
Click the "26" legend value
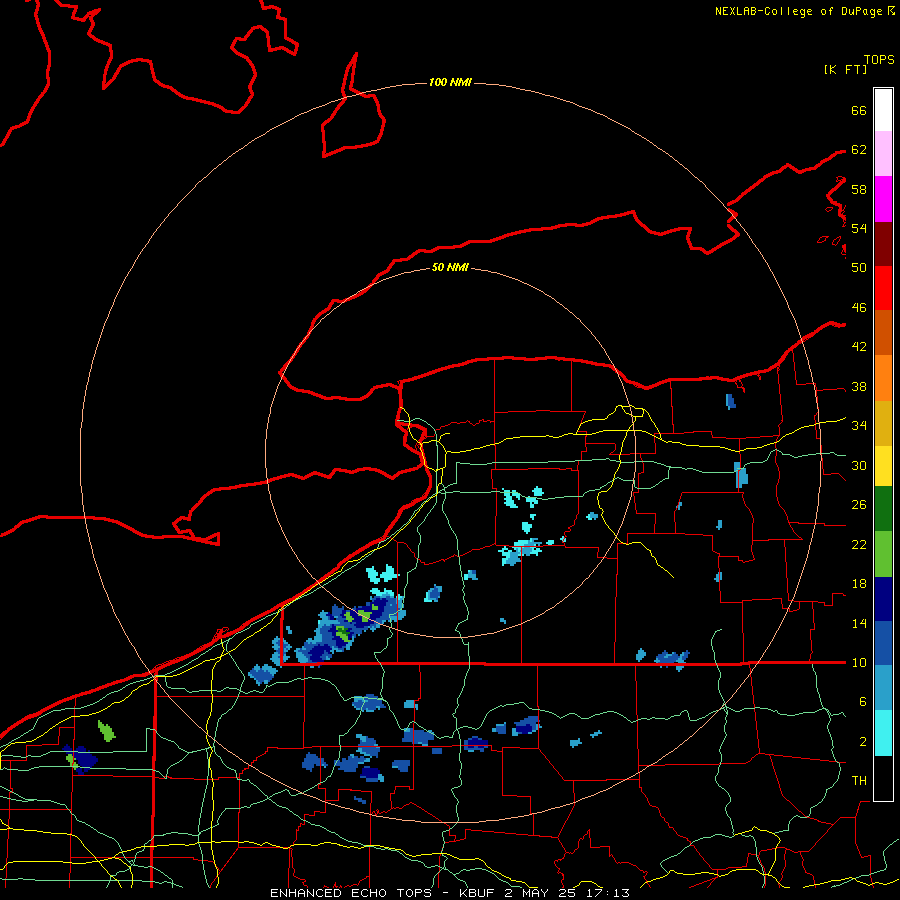coord(859,505)
